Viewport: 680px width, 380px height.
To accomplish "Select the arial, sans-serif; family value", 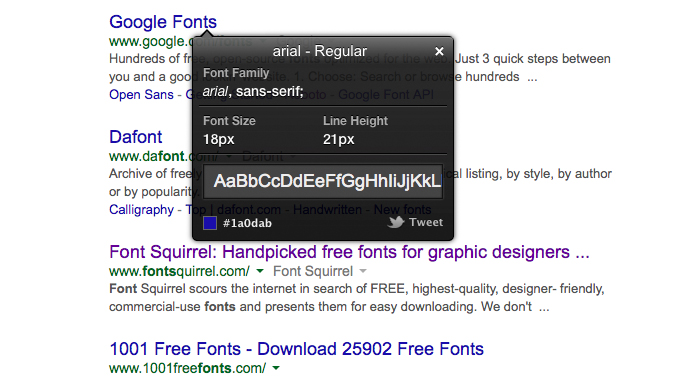I will [253, 92].
